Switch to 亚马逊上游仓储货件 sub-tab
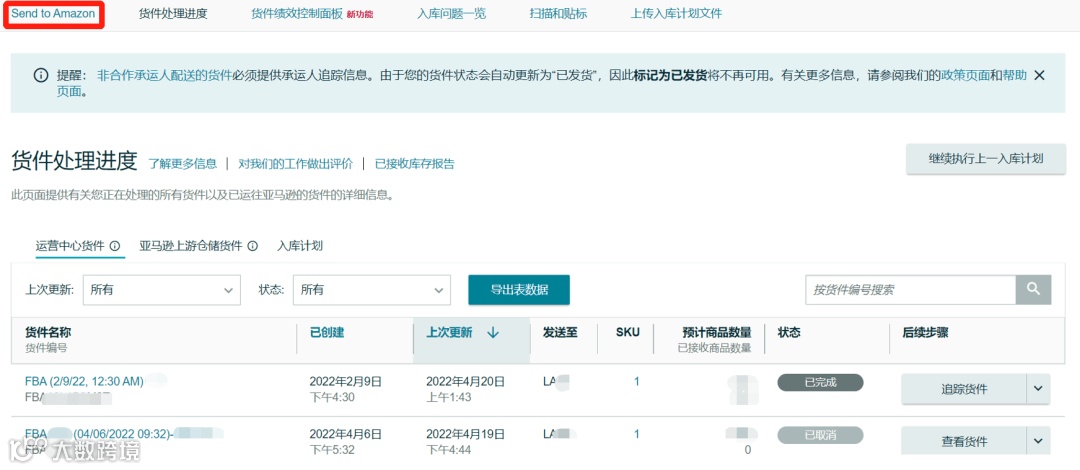This screenshot has width=1080, height=470. point(191,246)
